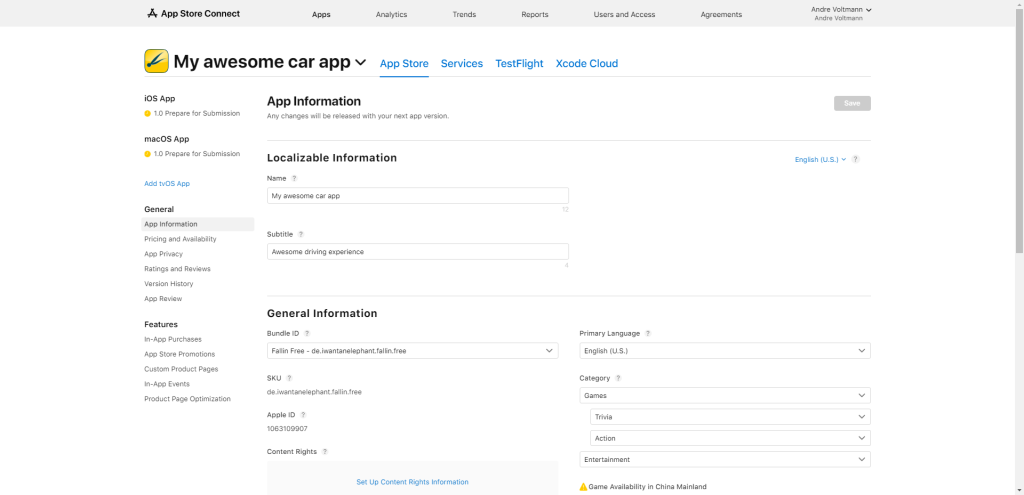Go to Apps in top navigation
The width and height of the screenshot is (1024, 495).
[321, 14]
